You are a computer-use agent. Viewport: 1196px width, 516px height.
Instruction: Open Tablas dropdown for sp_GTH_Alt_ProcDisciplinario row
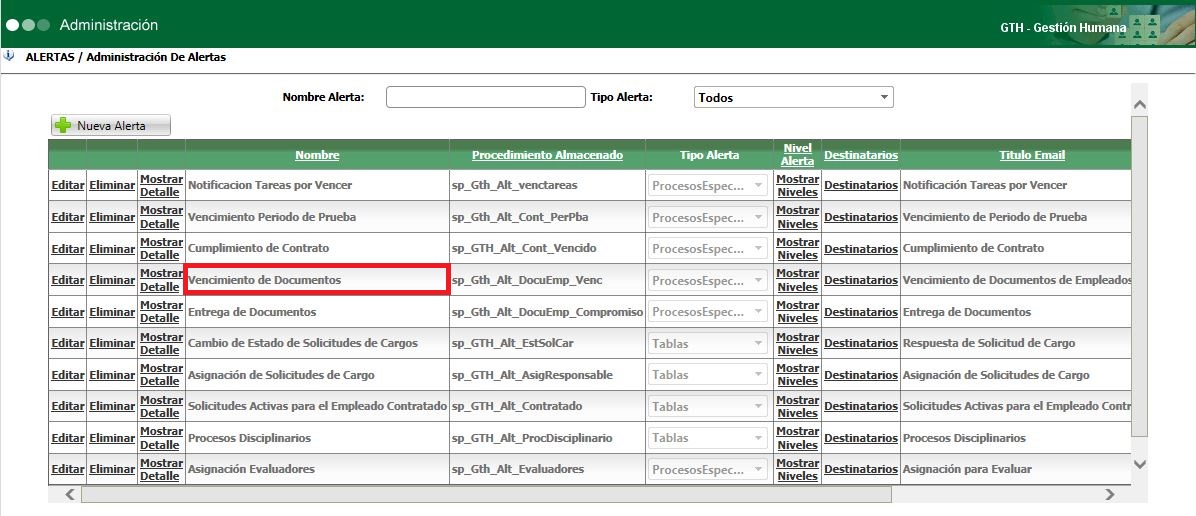click(x=709, y=438)
